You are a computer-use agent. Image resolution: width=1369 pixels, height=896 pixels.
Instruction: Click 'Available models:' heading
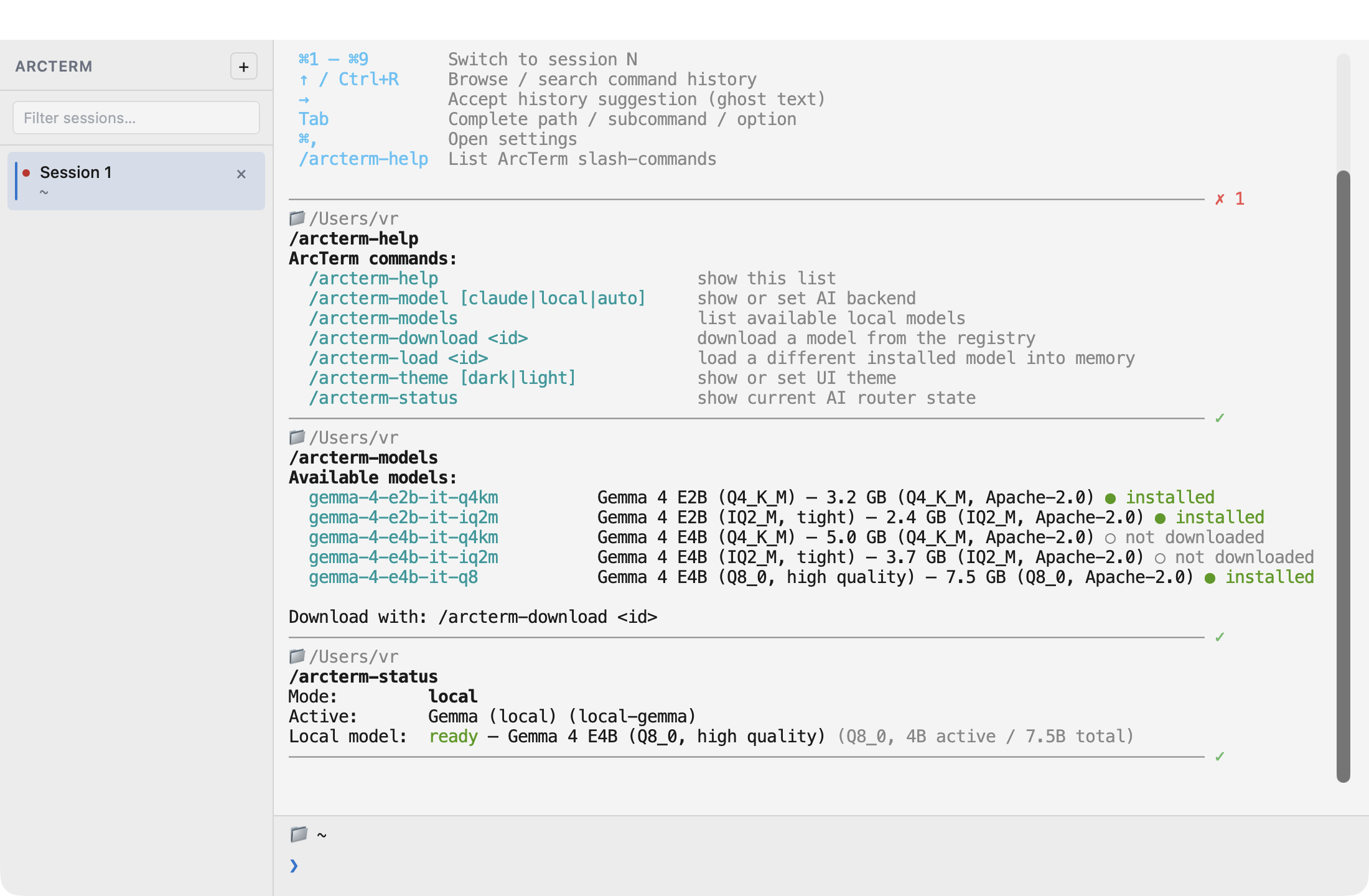click(373, 478)
